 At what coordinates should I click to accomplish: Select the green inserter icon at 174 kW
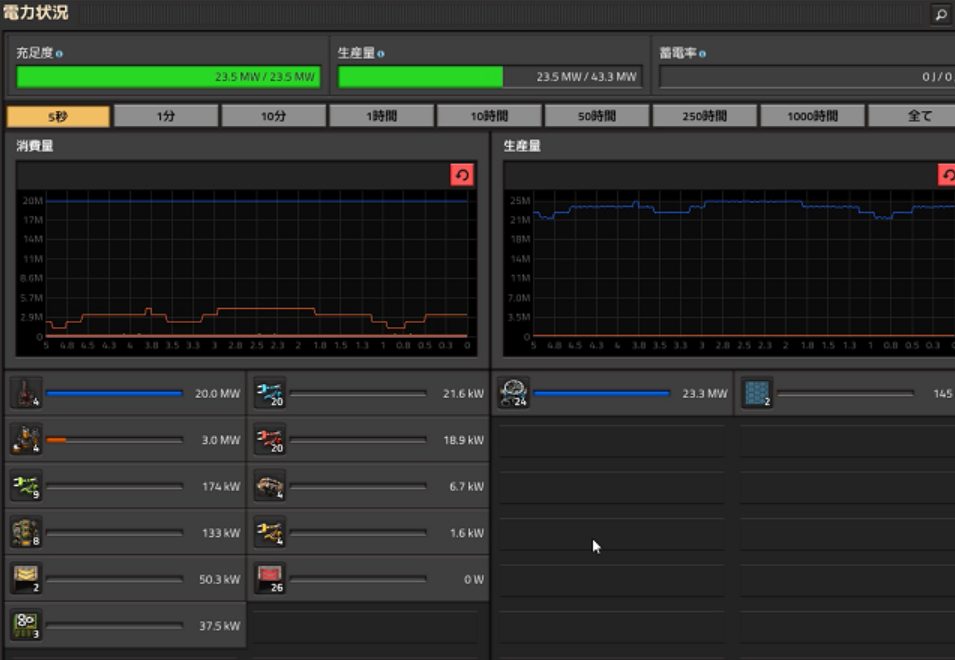click(26, 486)
